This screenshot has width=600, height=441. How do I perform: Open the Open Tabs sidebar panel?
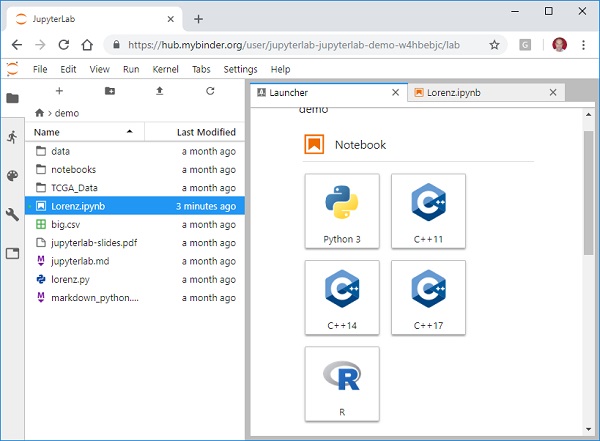pyautogui.click(x=12, y=253)
